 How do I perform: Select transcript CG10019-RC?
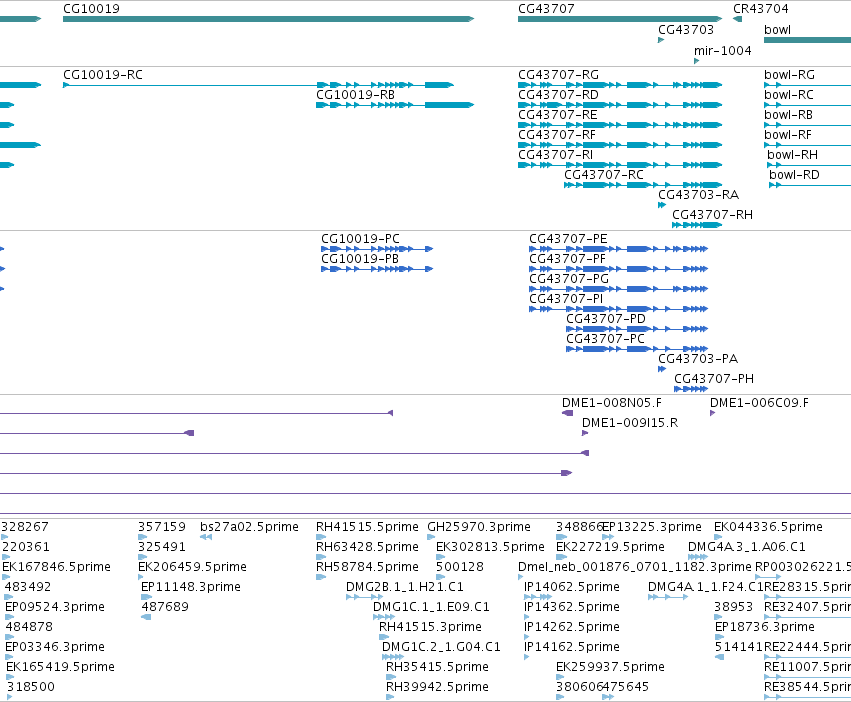pyautogui.click(x=258, y=85)
